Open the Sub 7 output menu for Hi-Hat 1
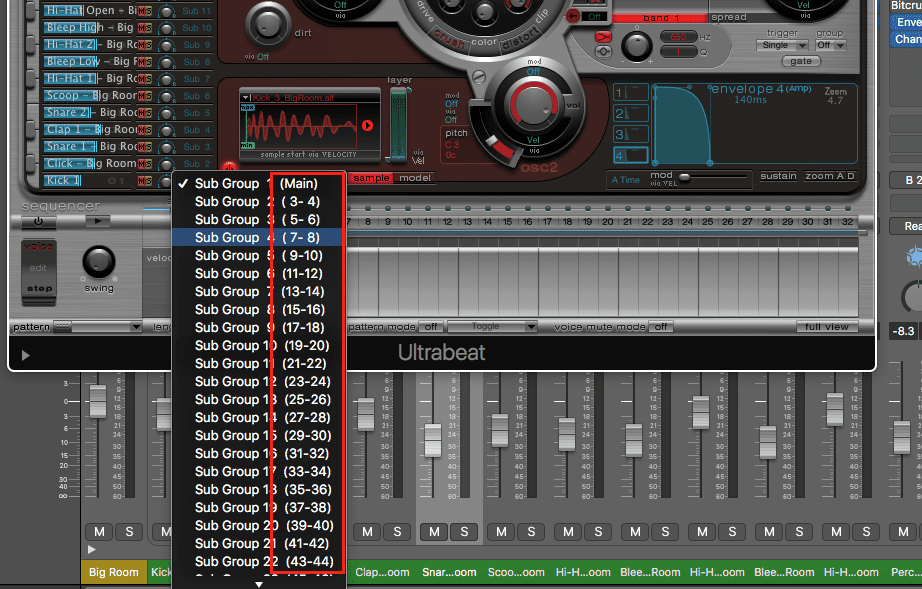The height and width of the screenshot is (589, 922). 196,79
